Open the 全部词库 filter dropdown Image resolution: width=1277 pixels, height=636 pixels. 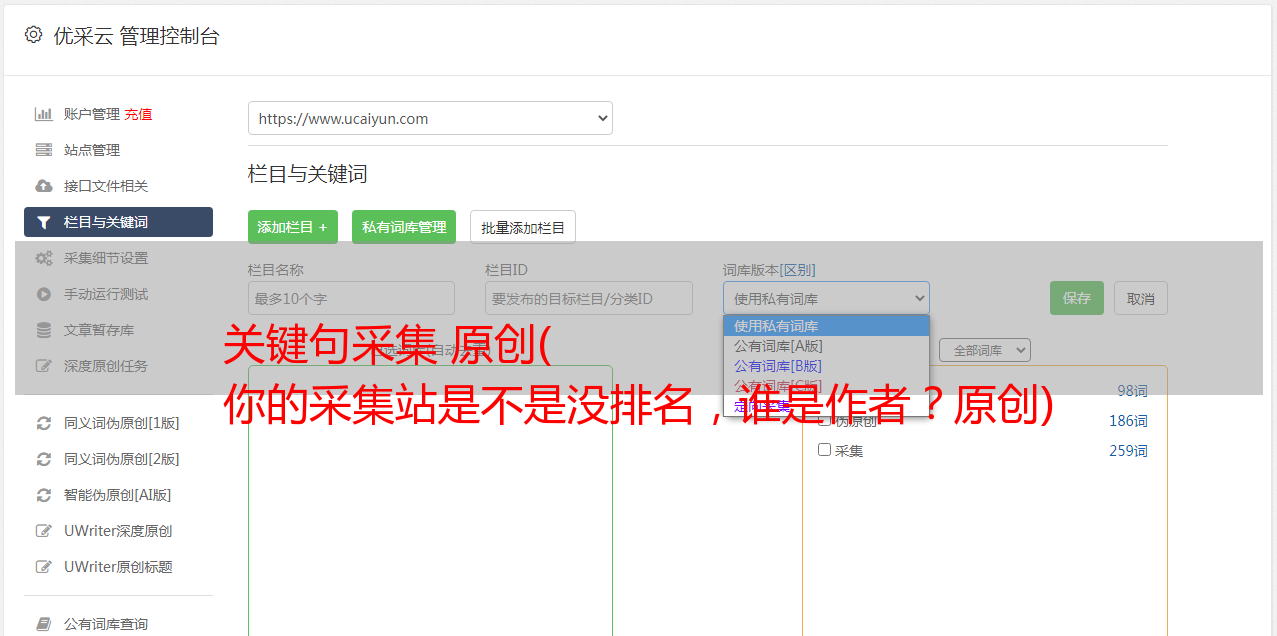985,350
